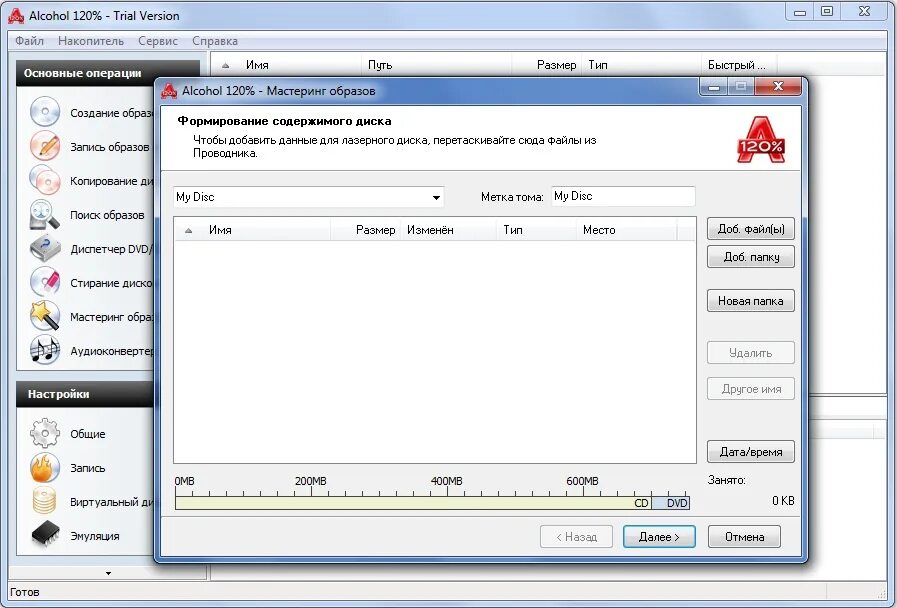Click the Image Making Wizard disc icon
This screenshot has height=608, width=897.
coord(45,112)
